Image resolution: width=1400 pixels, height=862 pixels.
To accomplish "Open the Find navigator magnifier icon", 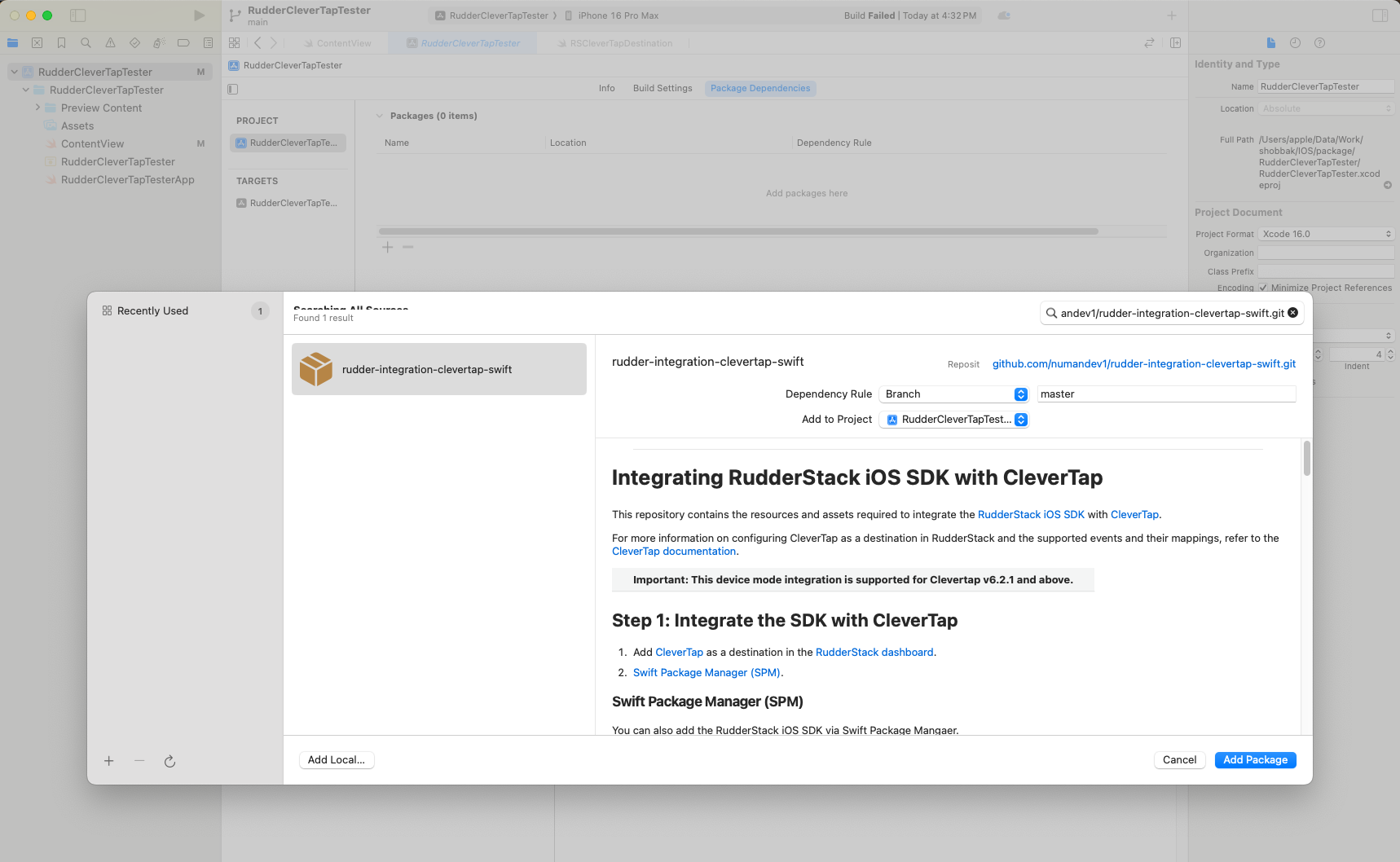I will pos(86,43).
